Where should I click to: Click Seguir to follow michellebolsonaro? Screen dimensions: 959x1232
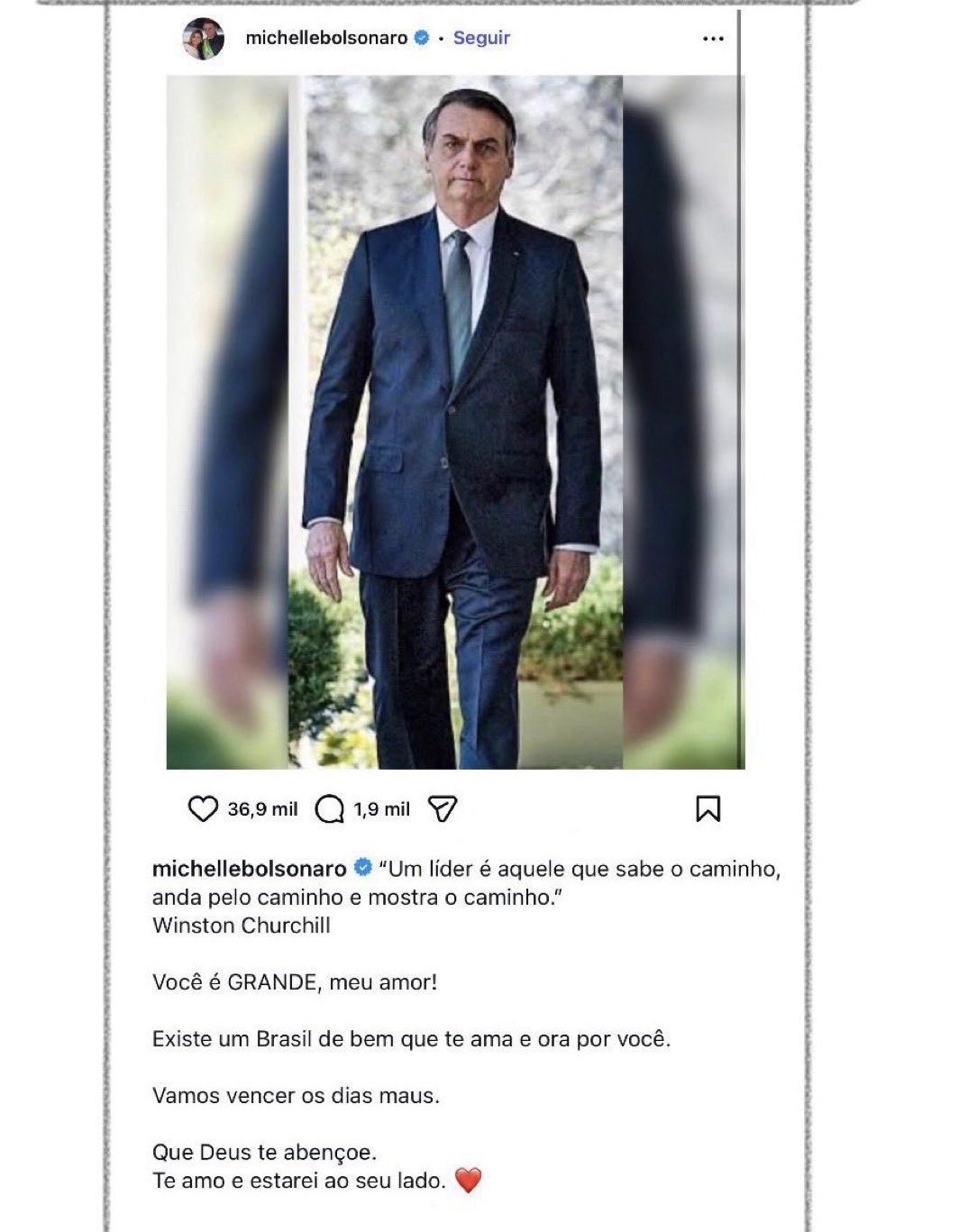[x=482, y=38]
